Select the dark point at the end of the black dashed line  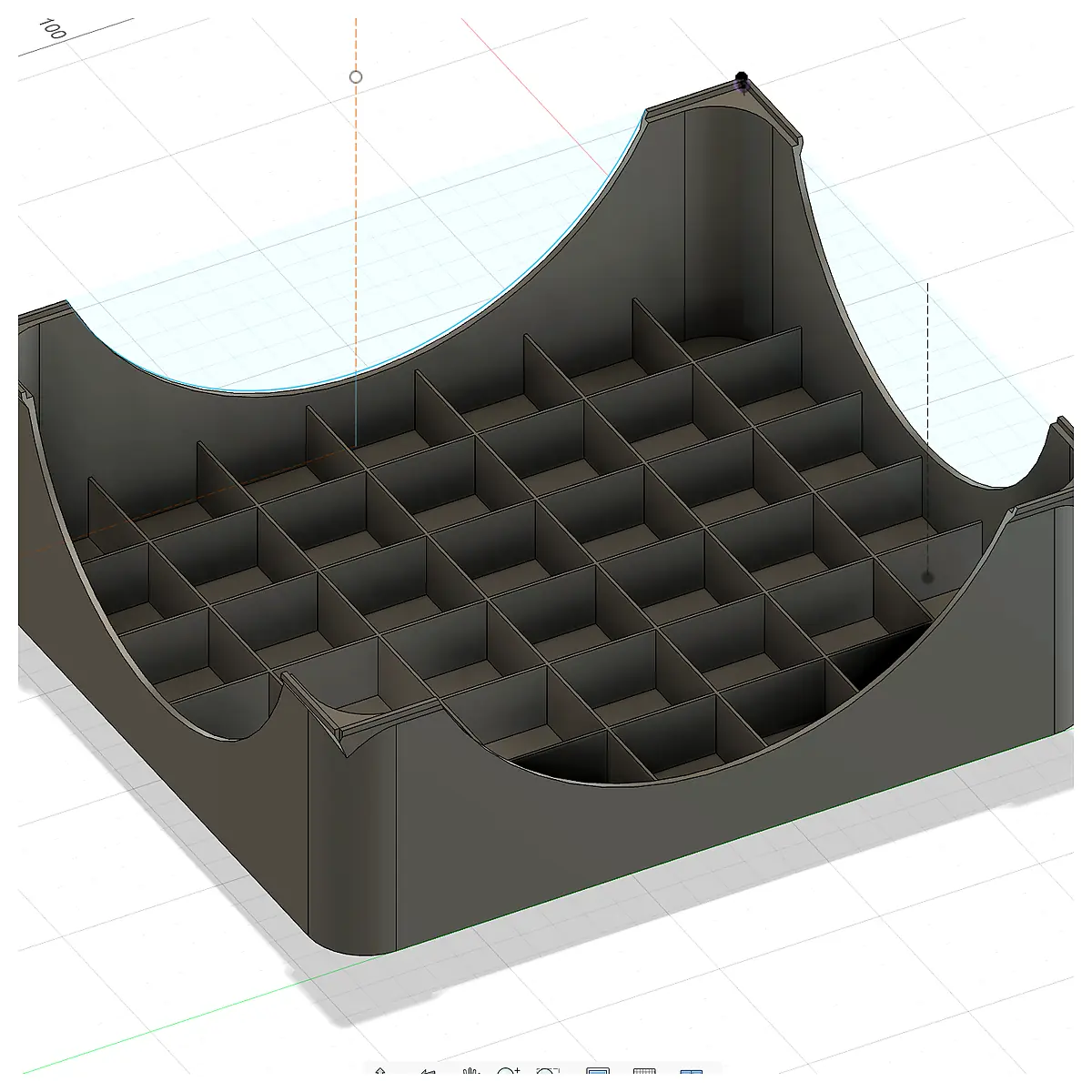[927, 577]
